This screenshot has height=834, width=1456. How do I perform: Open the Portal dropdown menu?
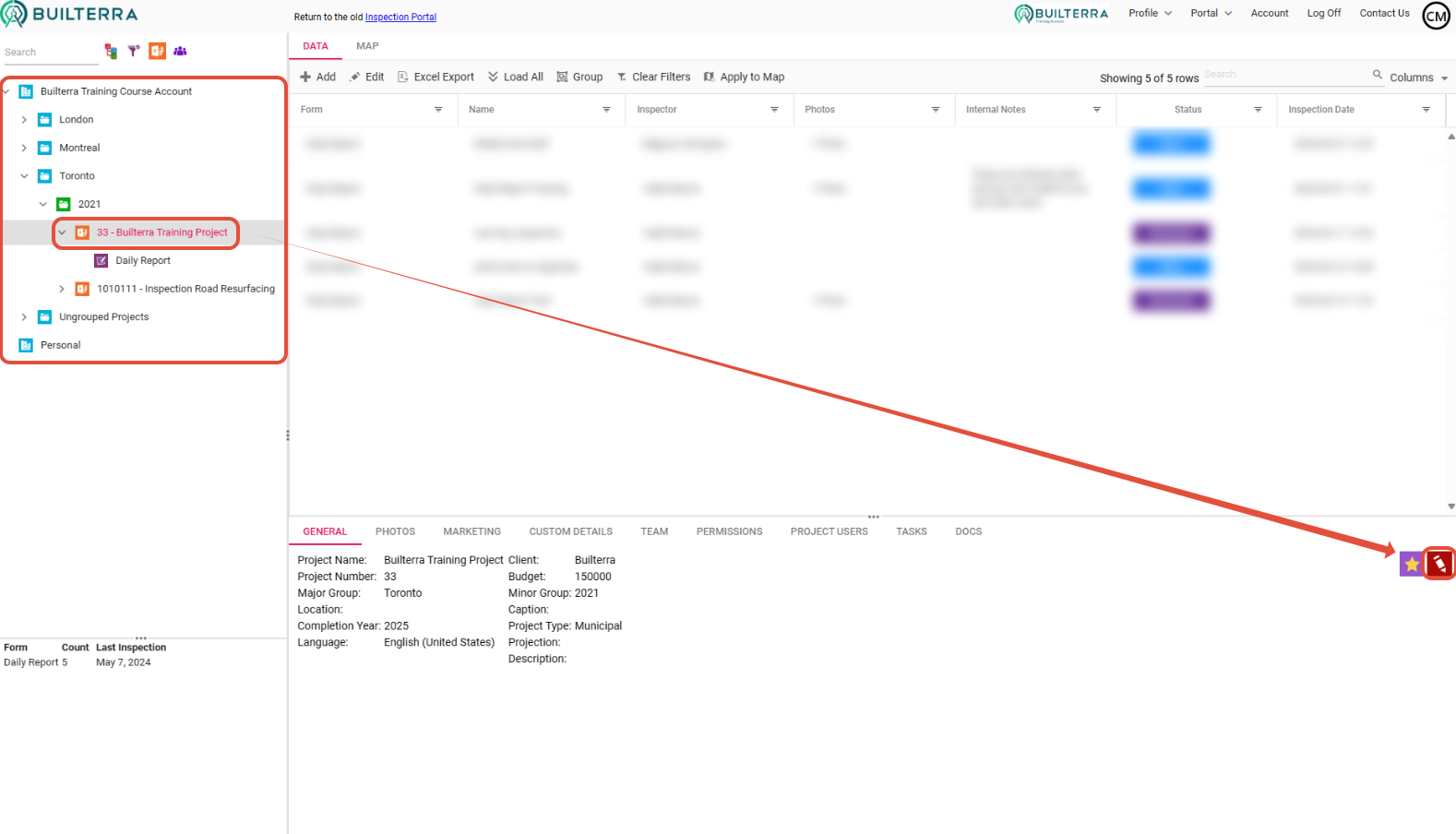[1211, 13]
